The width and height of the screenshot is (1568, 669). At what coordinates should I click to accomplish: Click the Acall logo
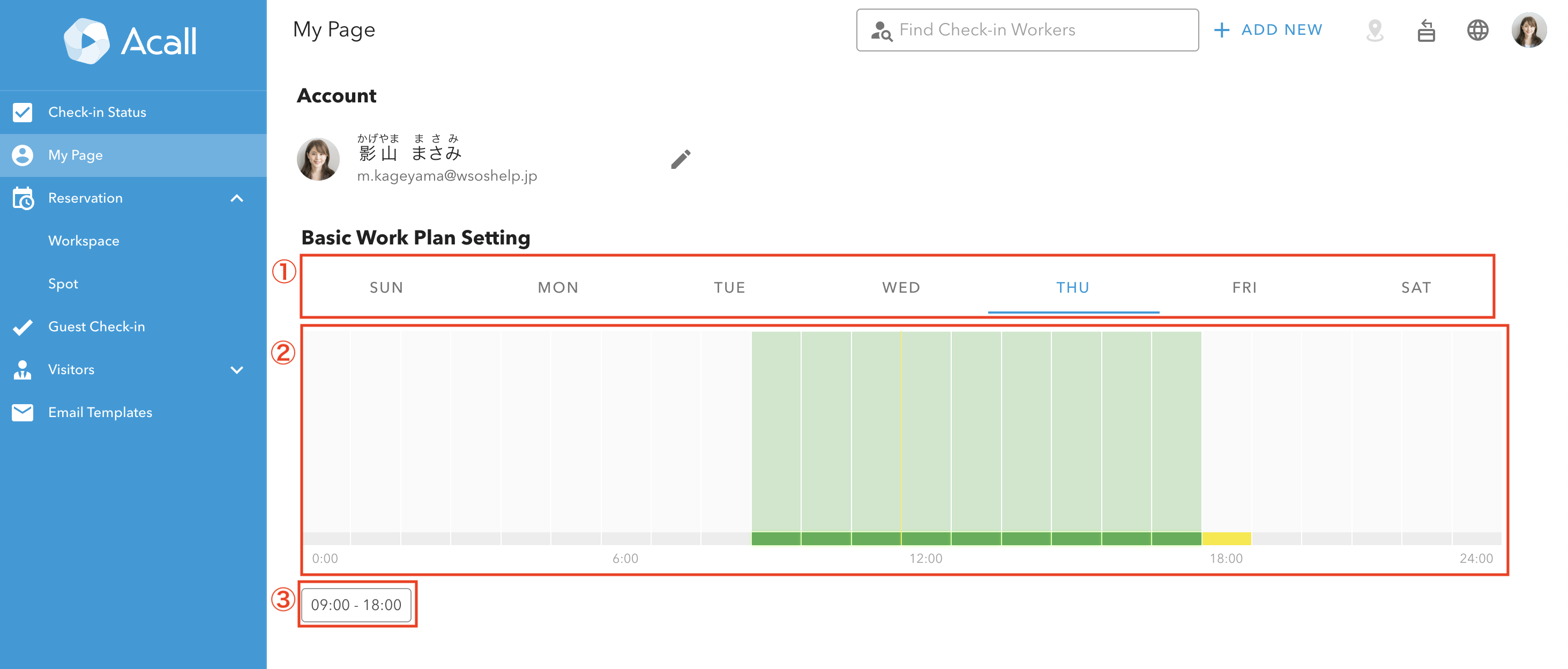tap(131, 41)
